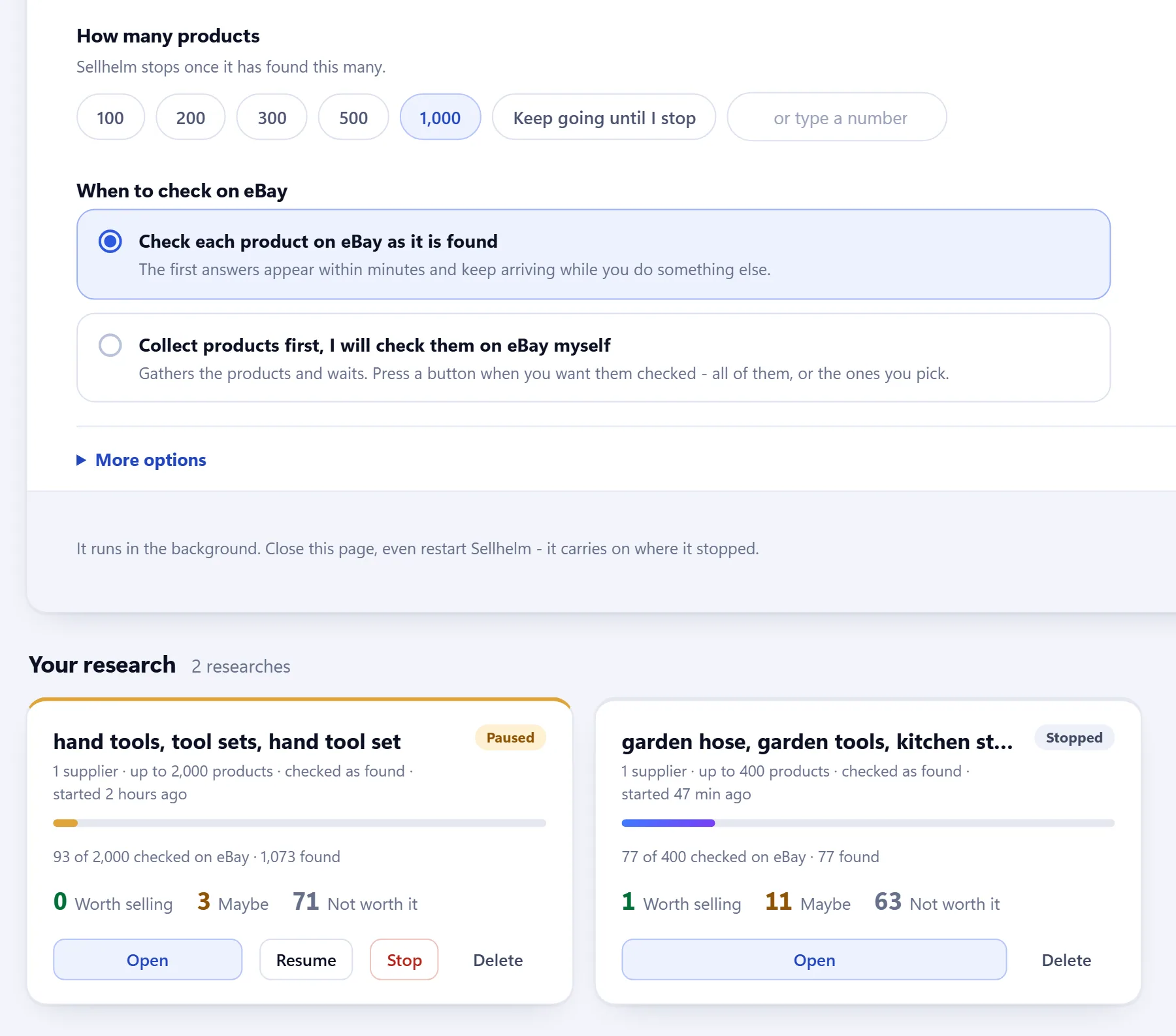Screen dimensions: 1176x1036
Task: Click the '63 Not worth it' count
Action: tap(938, 903)
